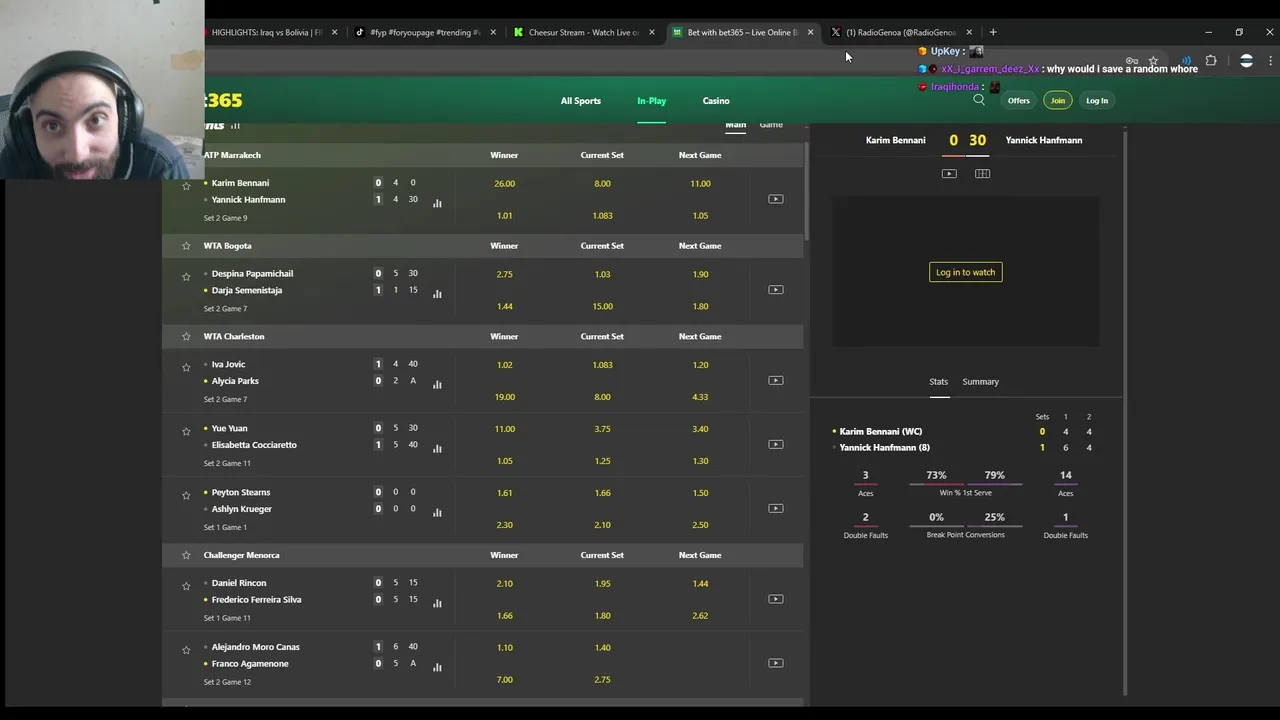Select the Main markets tab

point(735,125)
